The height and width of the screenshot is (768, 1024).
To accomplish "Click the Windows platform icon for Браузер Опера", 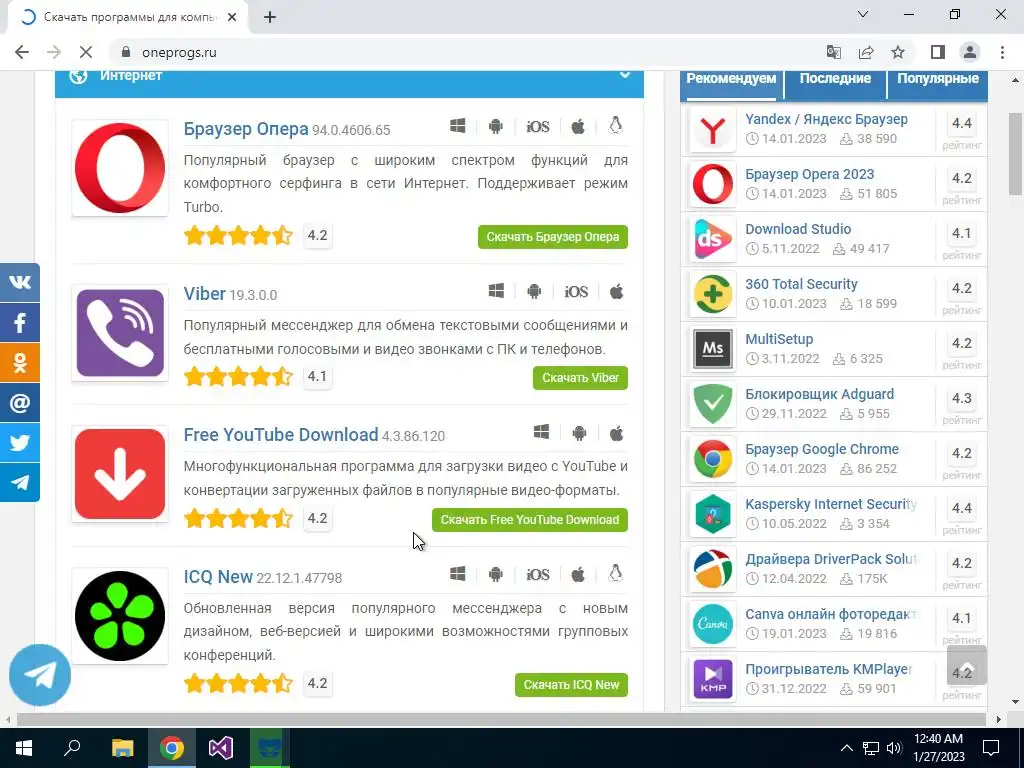I will pos(458,126).
